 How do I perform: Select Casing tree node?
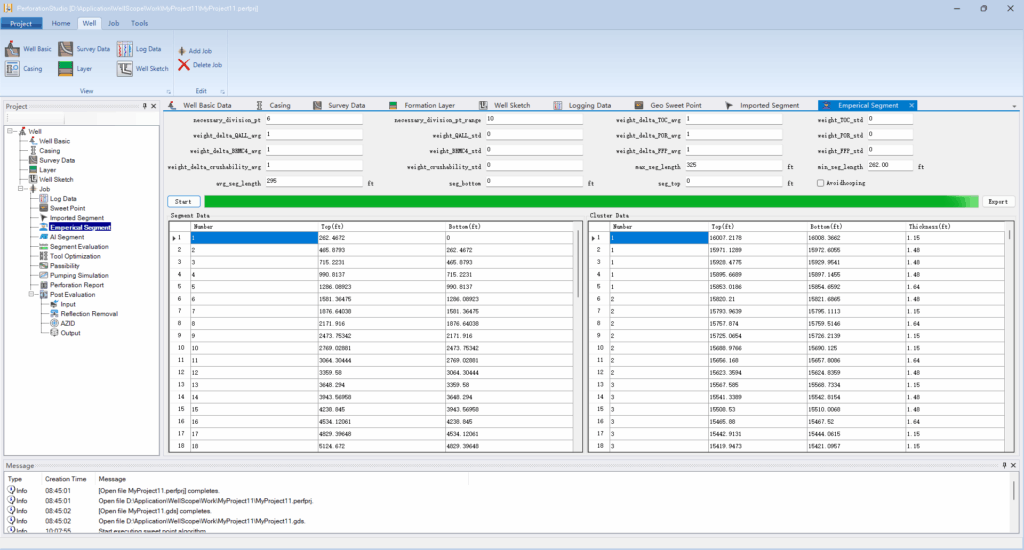tap(49, 151)
